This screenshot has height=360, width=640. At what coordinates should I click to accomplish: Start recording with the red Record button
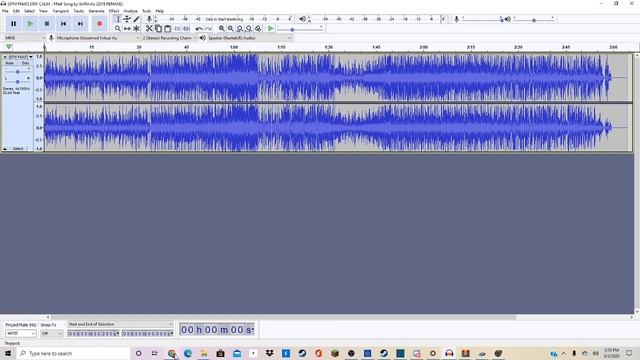[99, 24]
